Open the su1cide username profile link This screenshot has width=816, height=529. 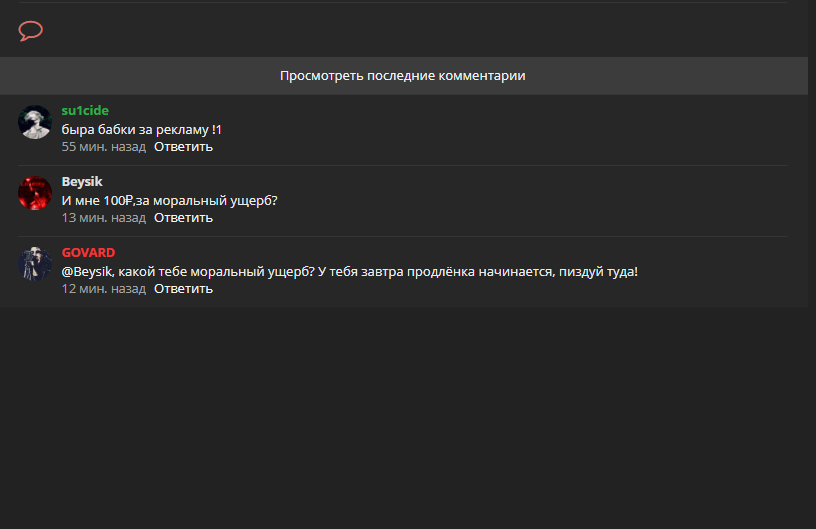85,111
